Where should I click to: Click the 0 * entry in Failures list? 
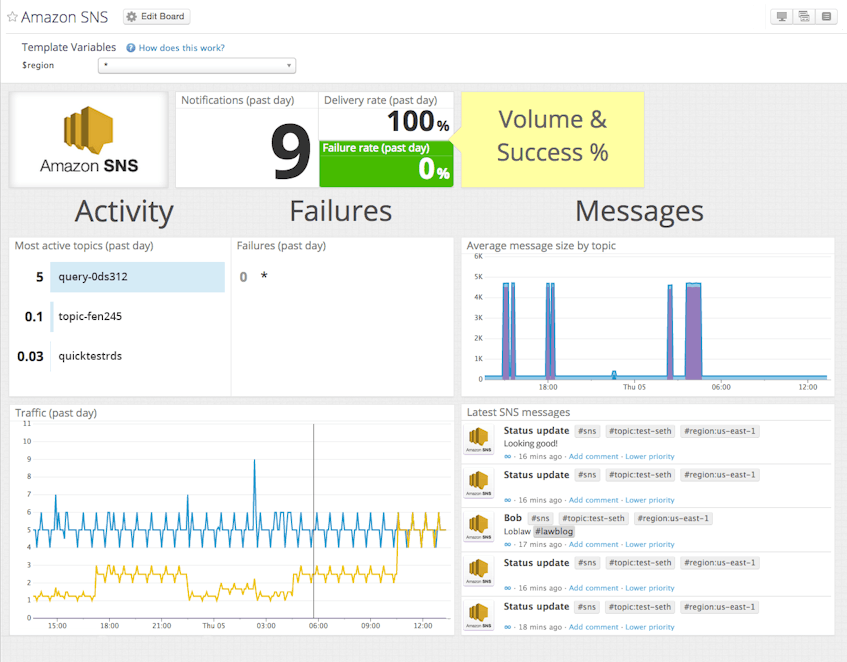click(253, 277)
